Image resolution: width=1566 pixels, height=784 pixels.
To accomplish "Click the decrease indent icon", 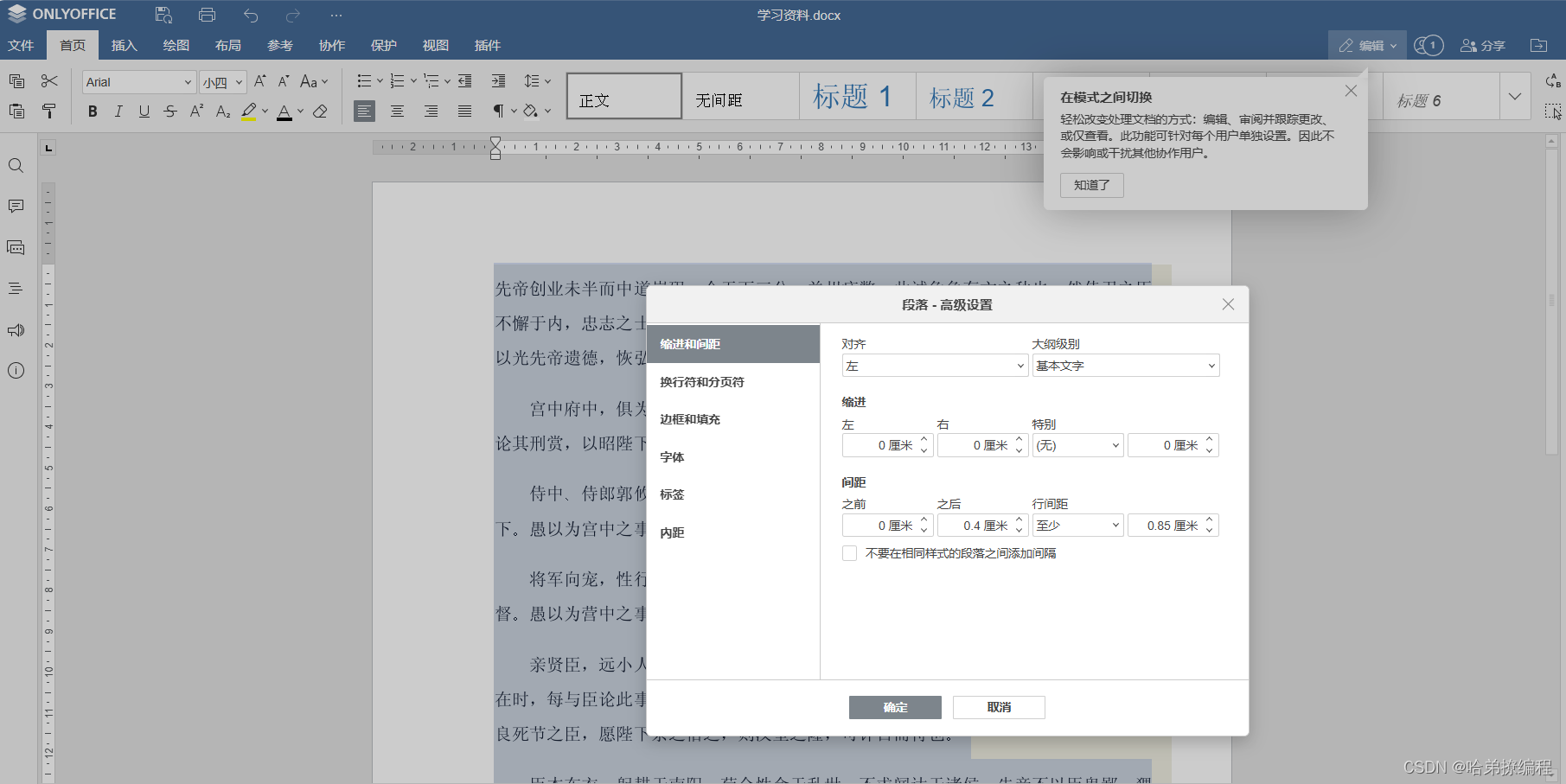I will pos(464,81).
